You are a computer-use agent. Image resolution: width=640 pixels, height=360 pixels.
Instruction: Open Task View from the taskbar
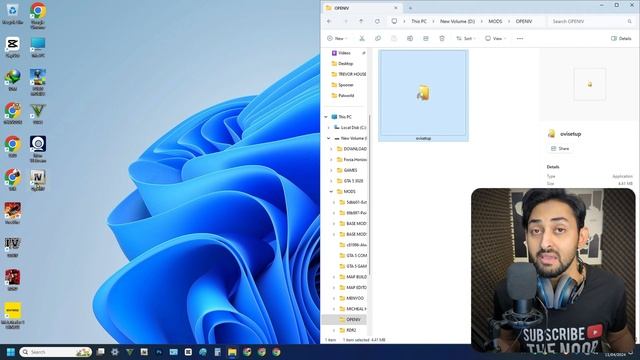pyautogui.click(x=100, y=352)
